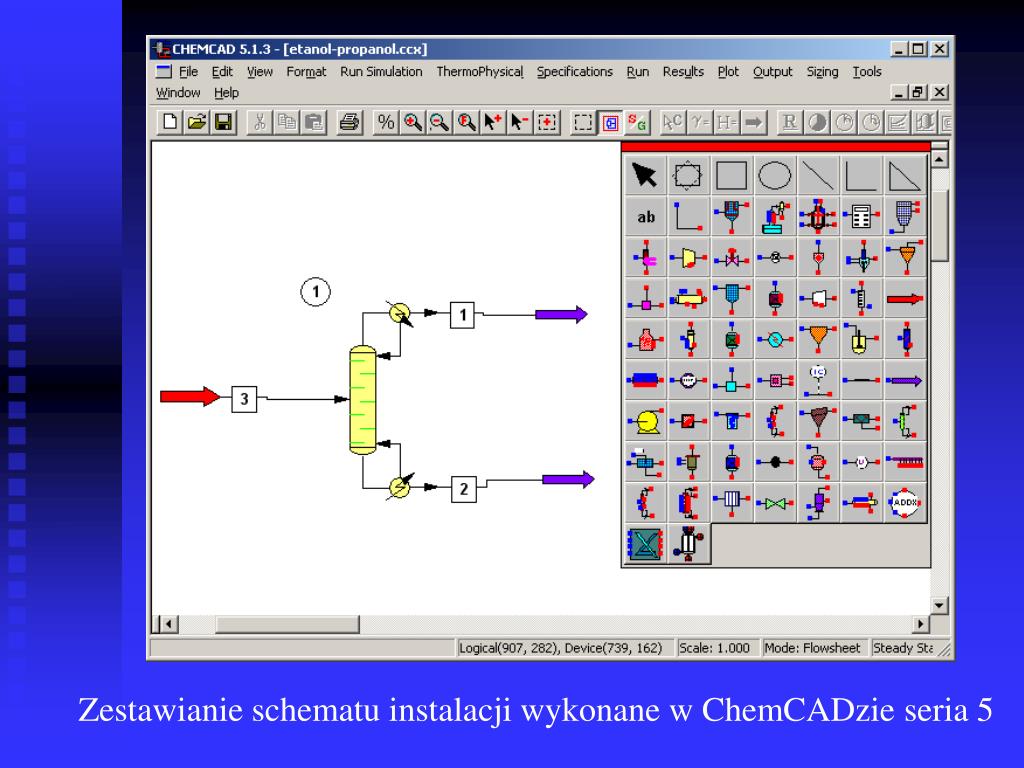Image resolution: width=1024 pixels, height=768 pixels.
Task: Select the top condenser symbol on flowsheet
Action: pyautogui.click(x=400, y=313)
